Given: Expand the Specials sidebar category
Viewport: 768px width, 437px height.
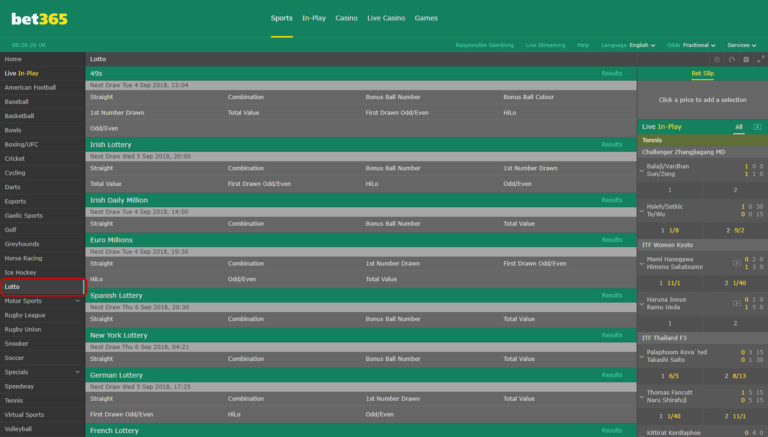Looking at the screenshot, I should point(78,372).
